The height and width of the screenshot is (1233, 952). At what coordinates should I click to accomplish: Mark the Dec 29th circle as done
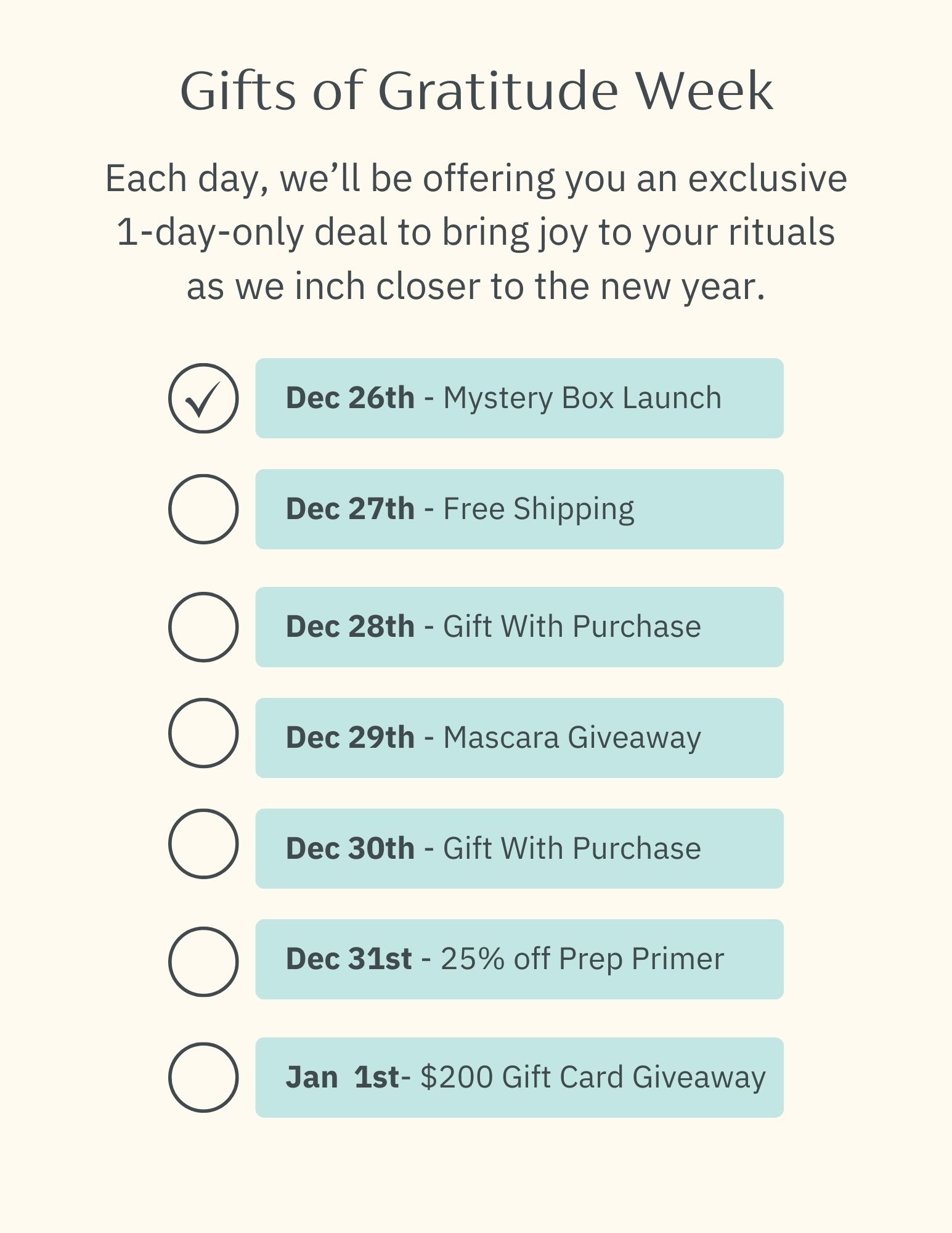[x=203, y=733]
